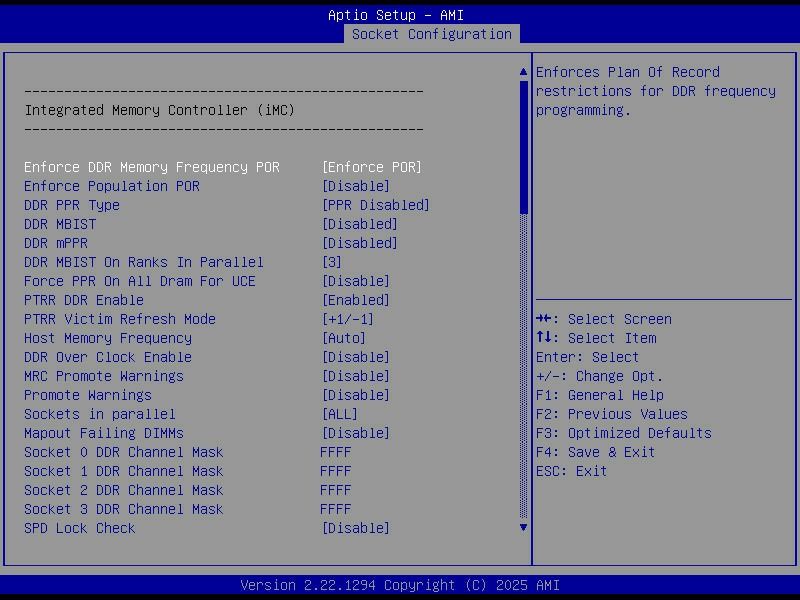Select Socket 0 DDR Channel Mask
This screenshot has width=800, height=600.
point(124,452)
